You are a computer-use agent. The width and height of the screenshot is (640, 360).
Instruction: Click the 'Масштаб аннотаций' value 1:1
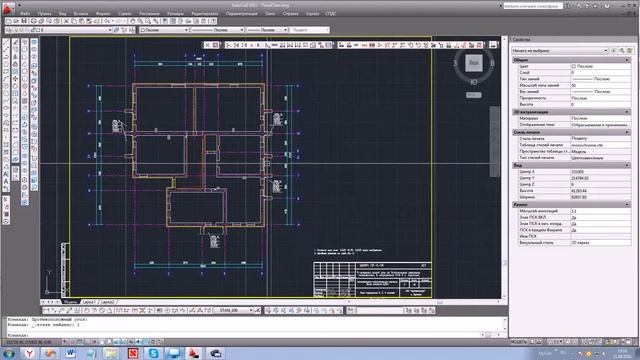click(x=600, y=211)
